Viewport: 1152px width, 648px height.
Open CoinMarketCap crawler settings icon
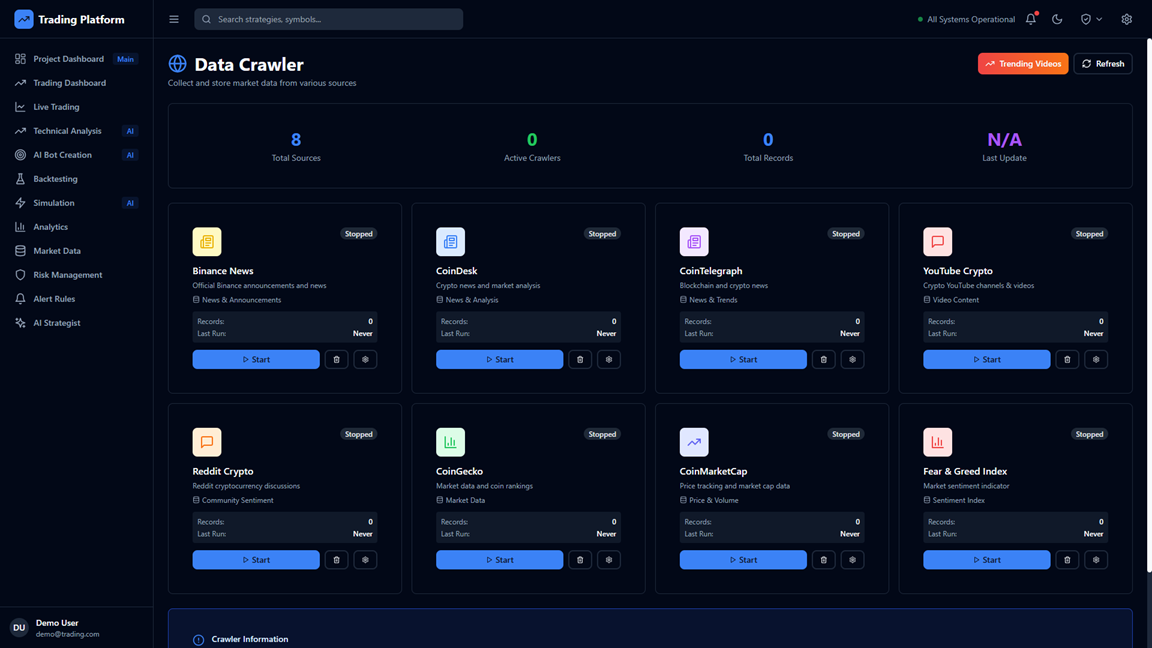tap(852, 560)
